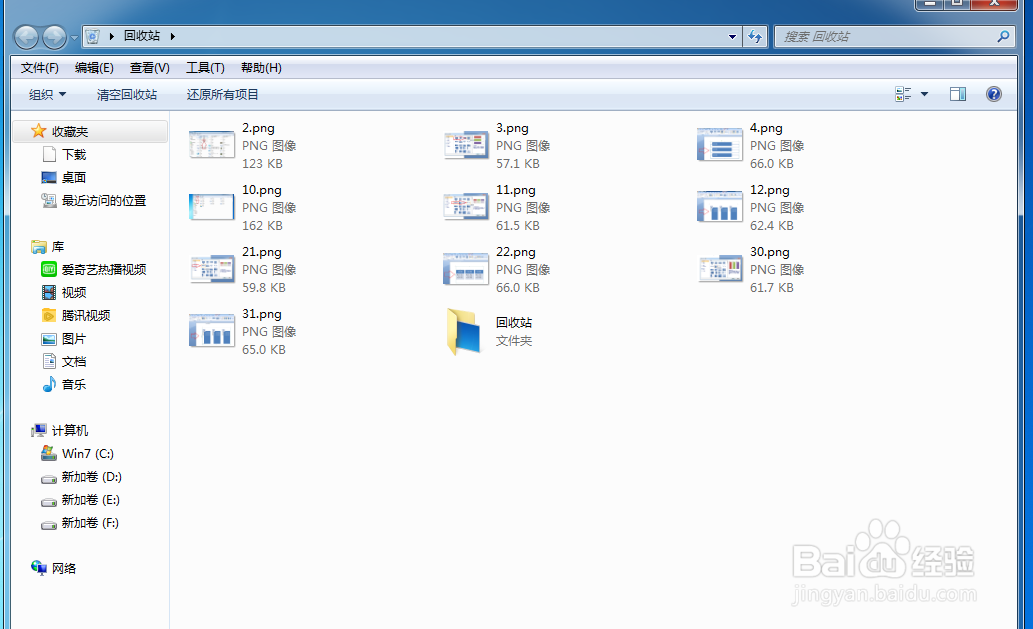Select the 10.png thumbnail
The image size is (1033, 629).
211,207
